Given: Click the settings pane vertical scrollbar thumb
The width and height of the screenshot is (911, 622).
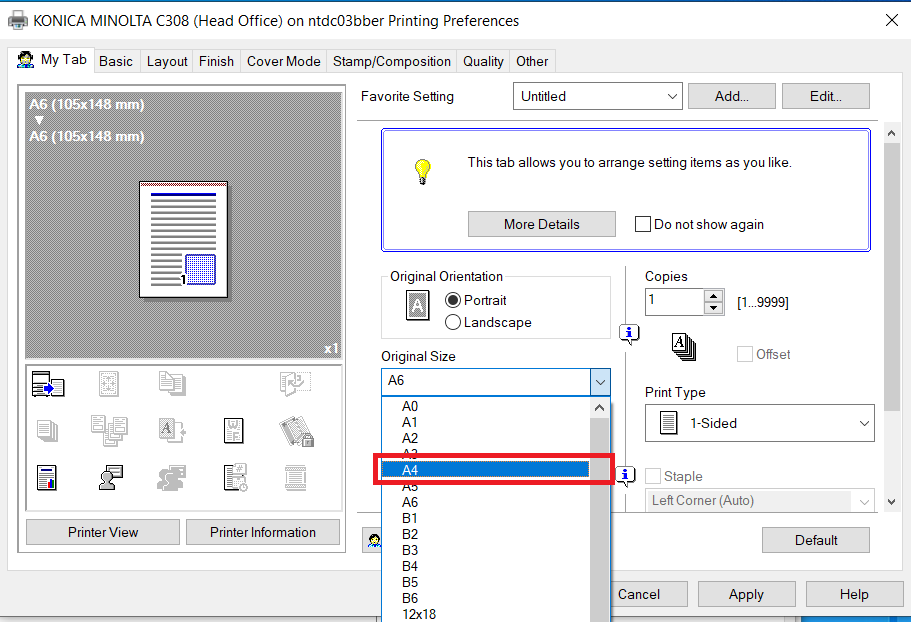Looking at the screenshot, I should click(891, 276).
